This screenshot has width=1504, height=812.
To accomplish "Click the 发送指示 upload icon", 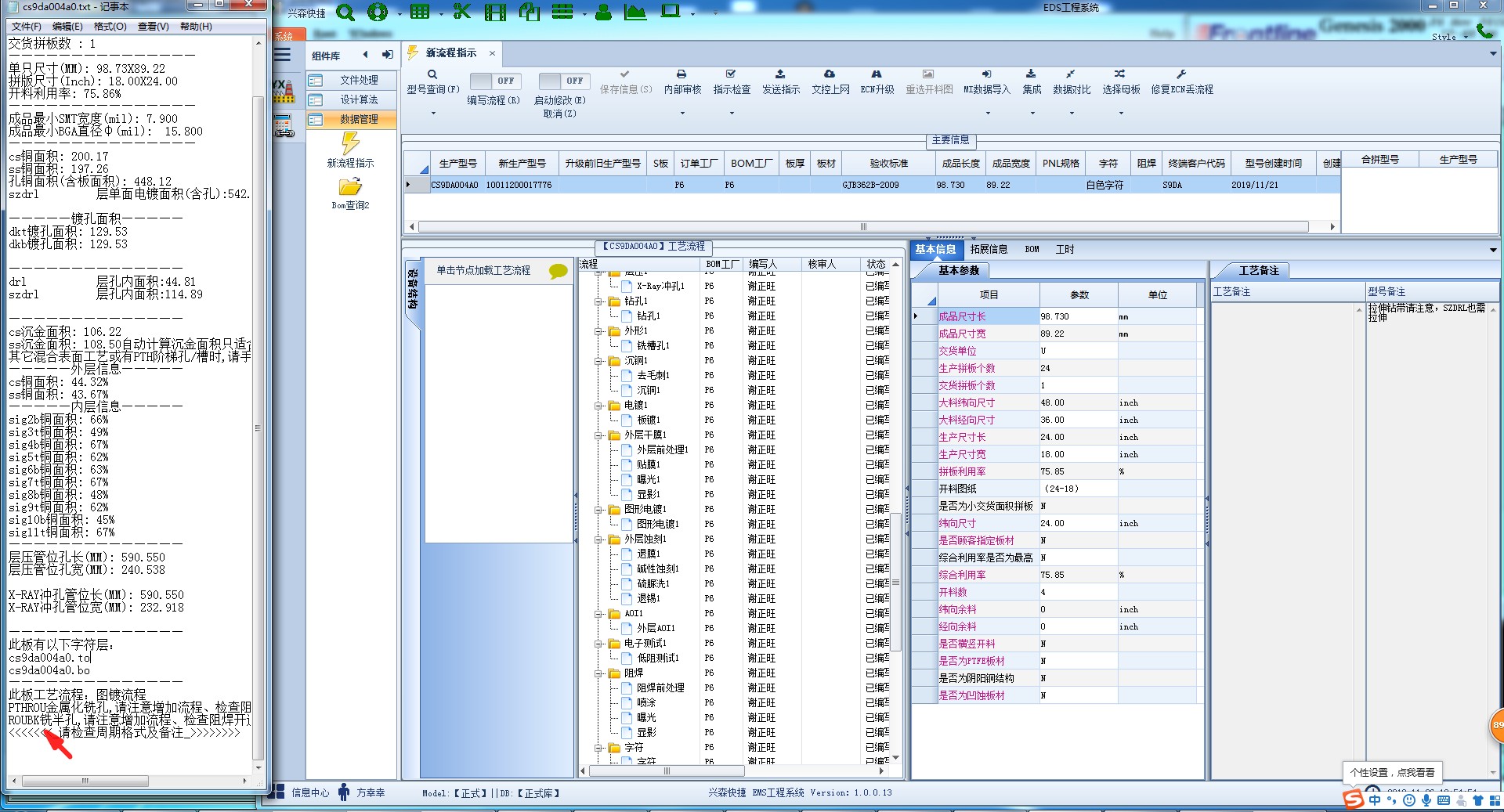I will point(780,74).
